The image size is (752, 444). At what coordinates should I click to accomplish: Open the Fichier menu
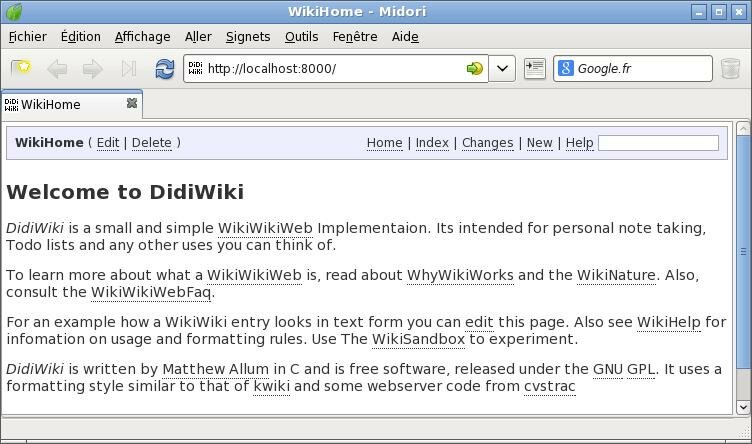pos(28,37)
